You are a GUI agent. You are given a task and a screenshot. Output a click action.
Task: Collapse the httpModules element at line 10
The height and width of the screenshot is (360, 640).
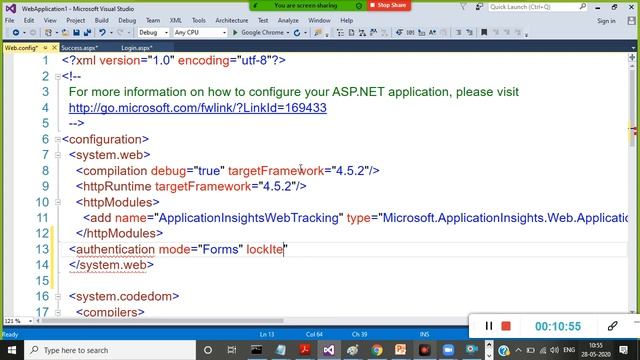[58, 202]
